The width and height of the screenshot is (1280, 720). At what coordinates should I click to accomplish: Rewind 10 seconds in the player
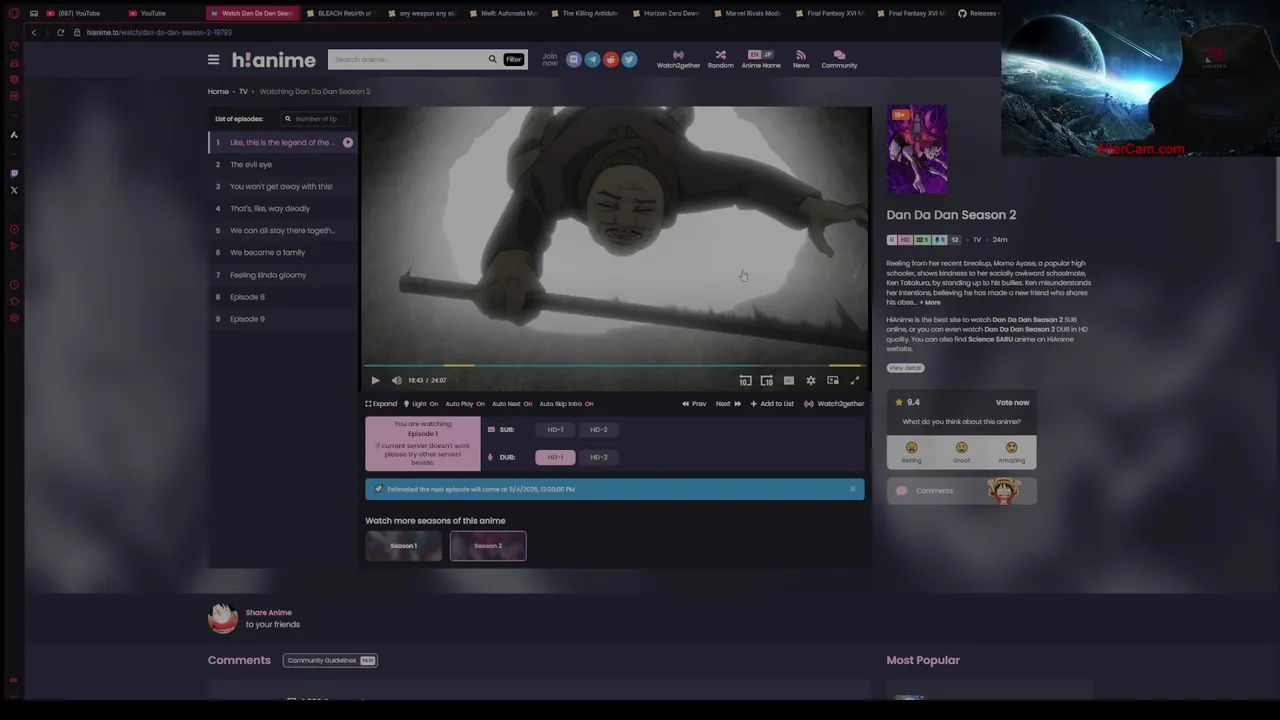(x=745, y=380)
